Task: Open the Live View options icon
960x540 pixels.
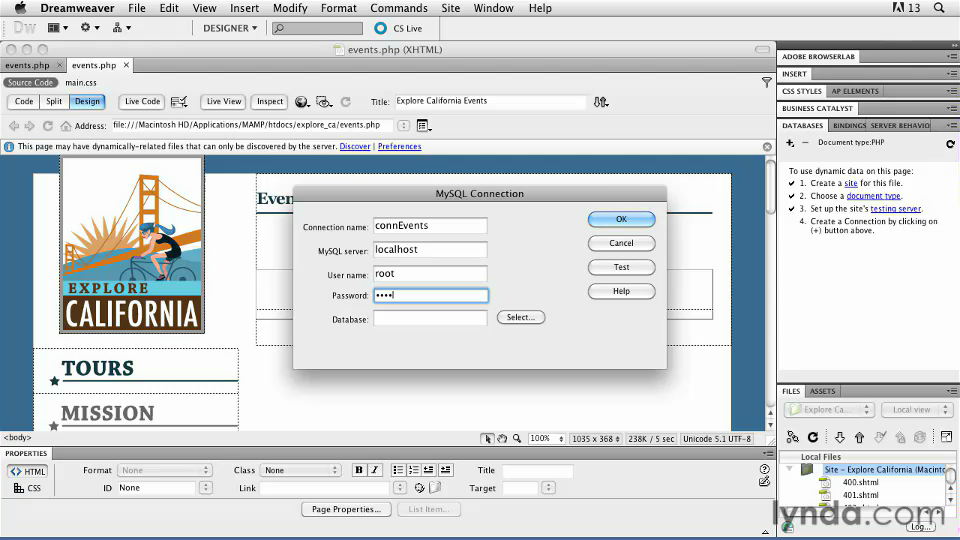Action: click(x=424, y=126)
